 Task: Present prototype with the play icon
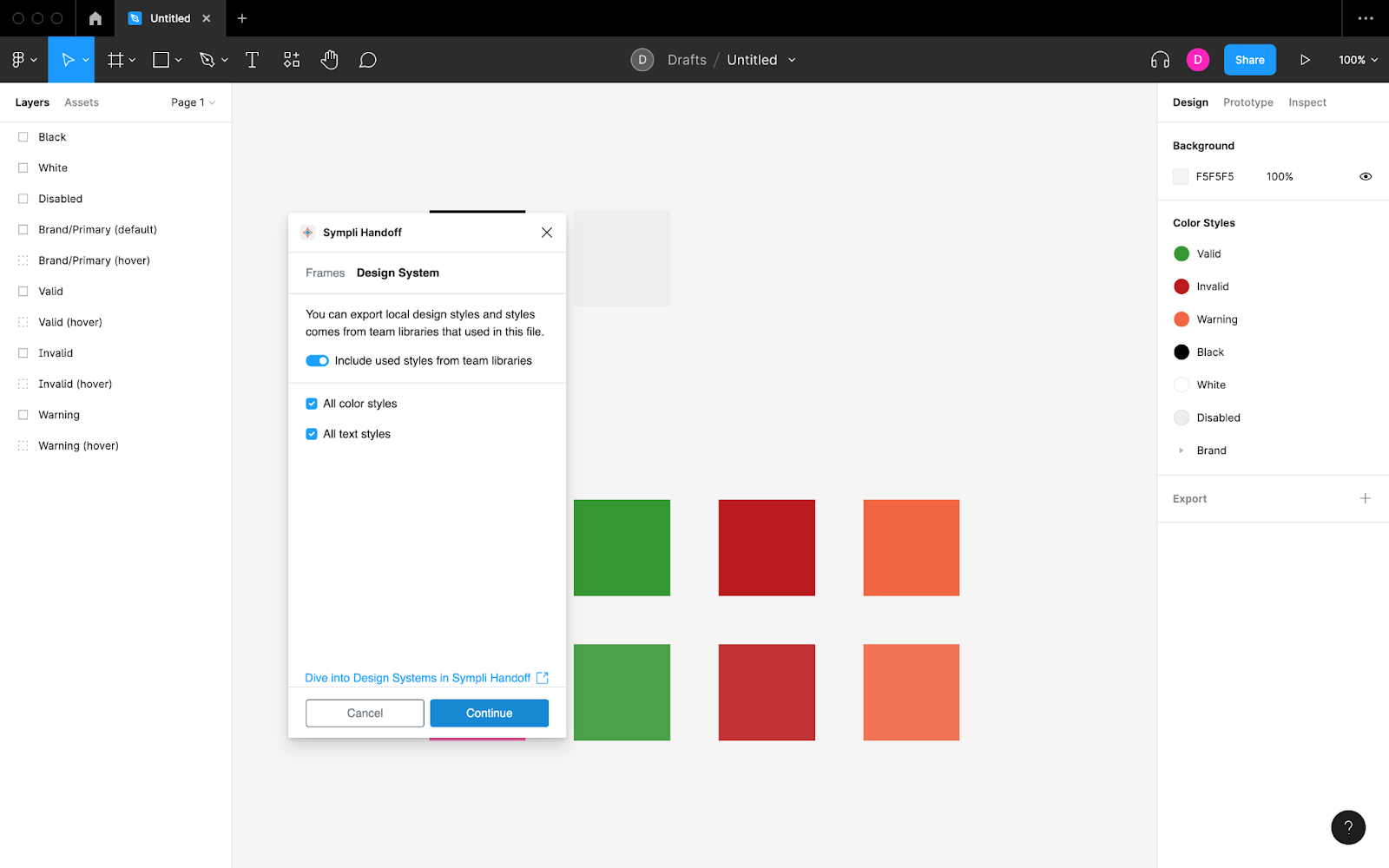(x=1305, y=60)
